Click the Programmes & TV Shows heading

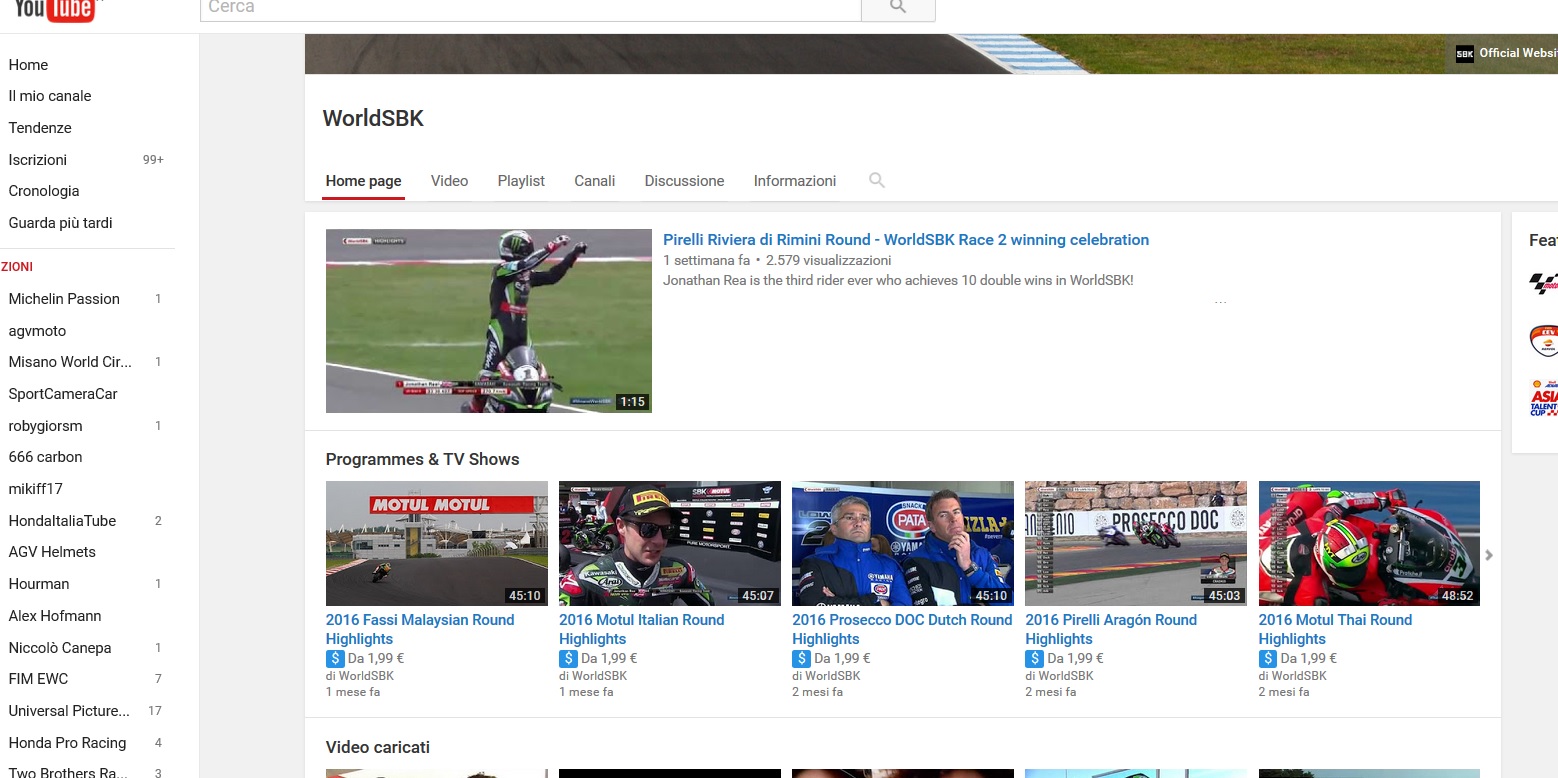coord(423,460)
